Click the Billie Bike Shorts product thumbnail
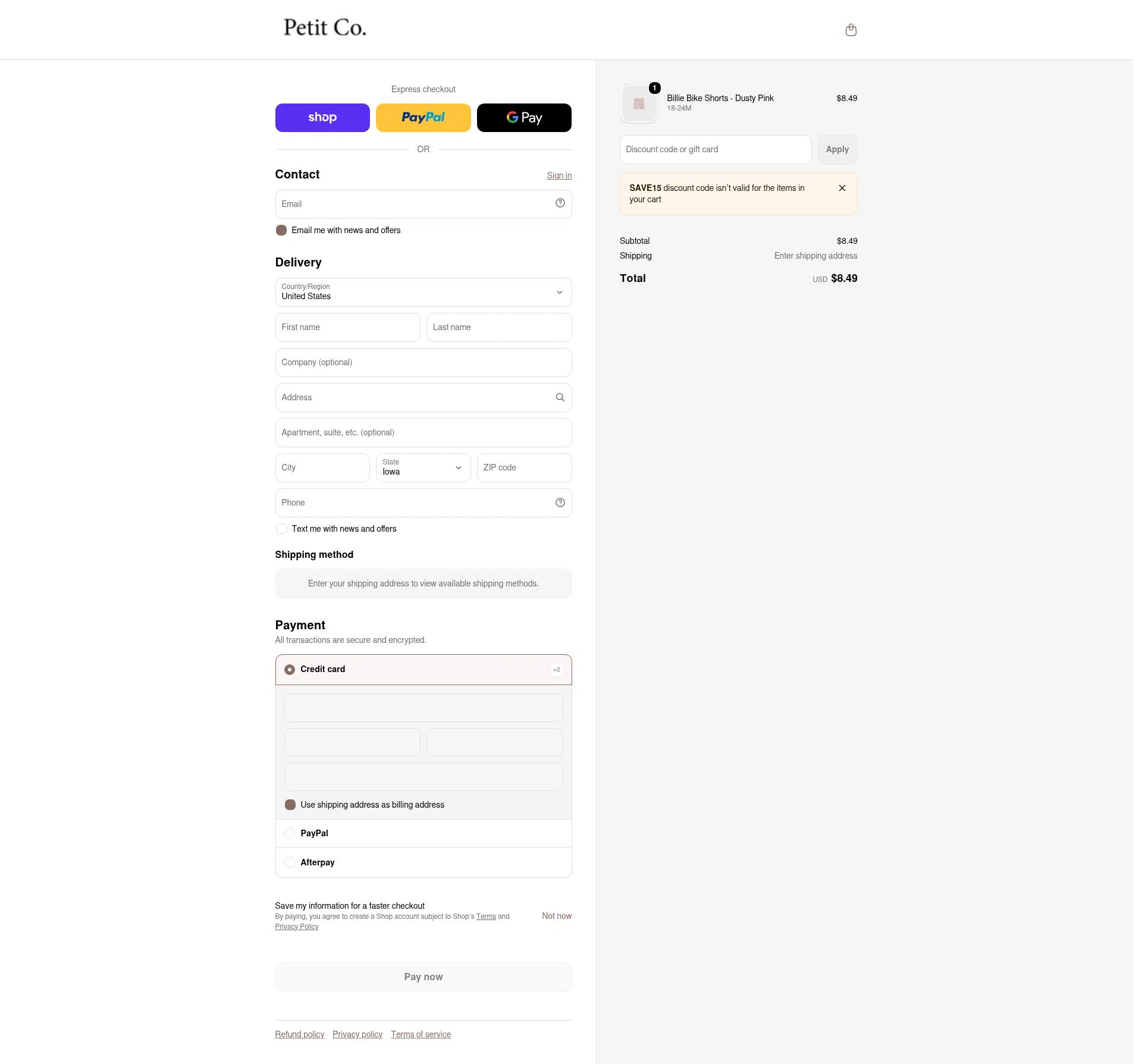This screenshot has width=1142, height=1064. pos(639,104)
